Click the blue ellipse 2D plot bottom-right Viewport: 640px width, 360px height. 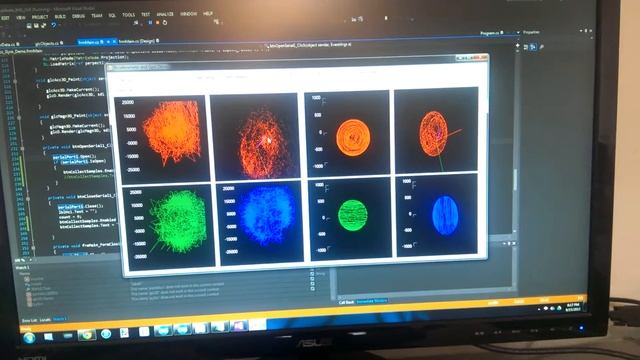(x=436, y=215)
